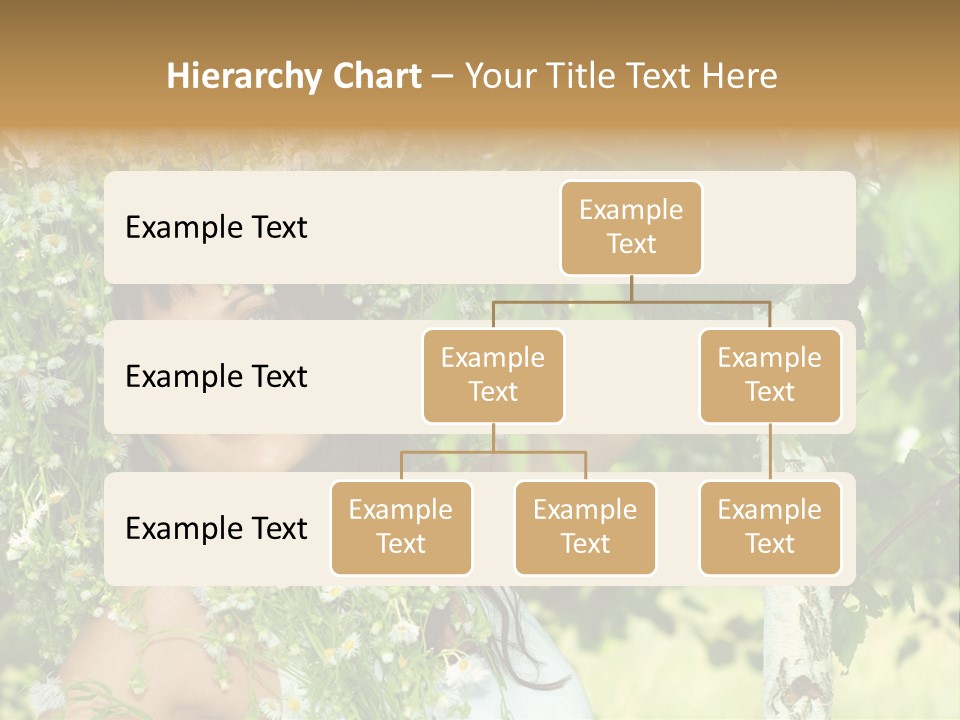This screenshot has height=720, width=960.
Task: Click the bottom row band left of its label
Action: (114, 529)
